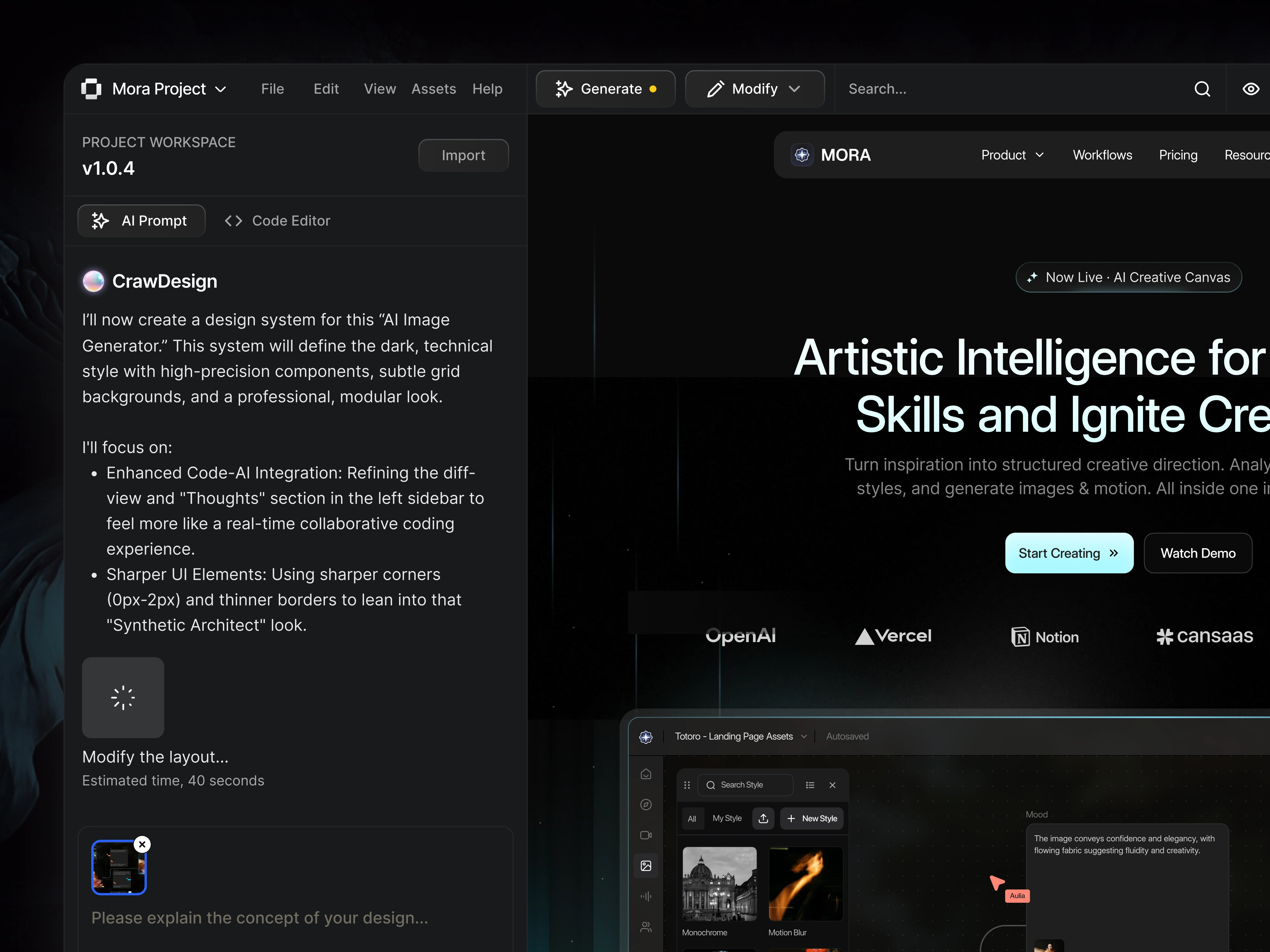Click the compass explore sidebar icon
1270x952 pixels.
coord(646,804)
